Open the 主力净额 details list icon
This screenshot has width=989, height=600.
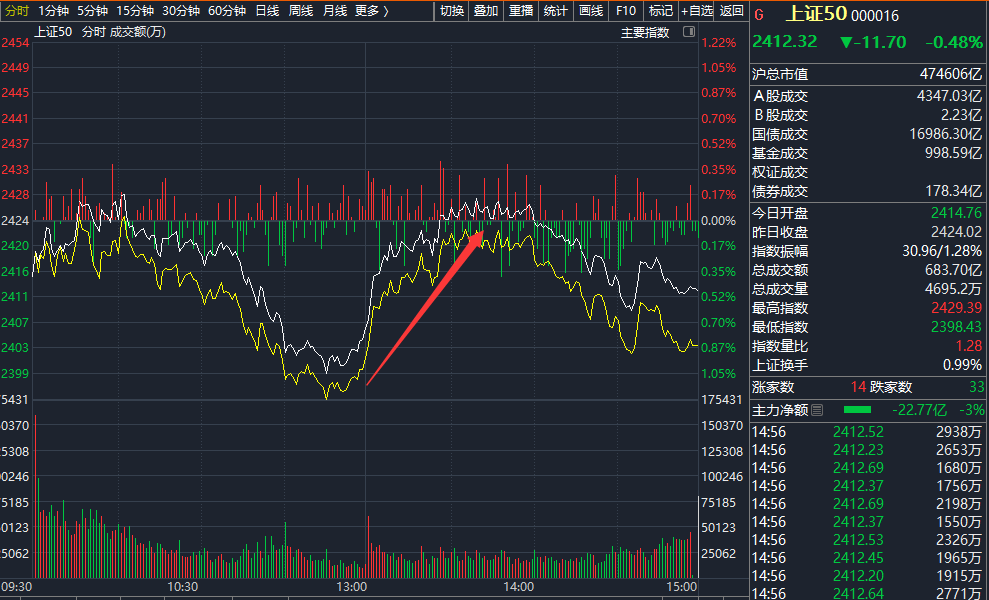(817, 410)
